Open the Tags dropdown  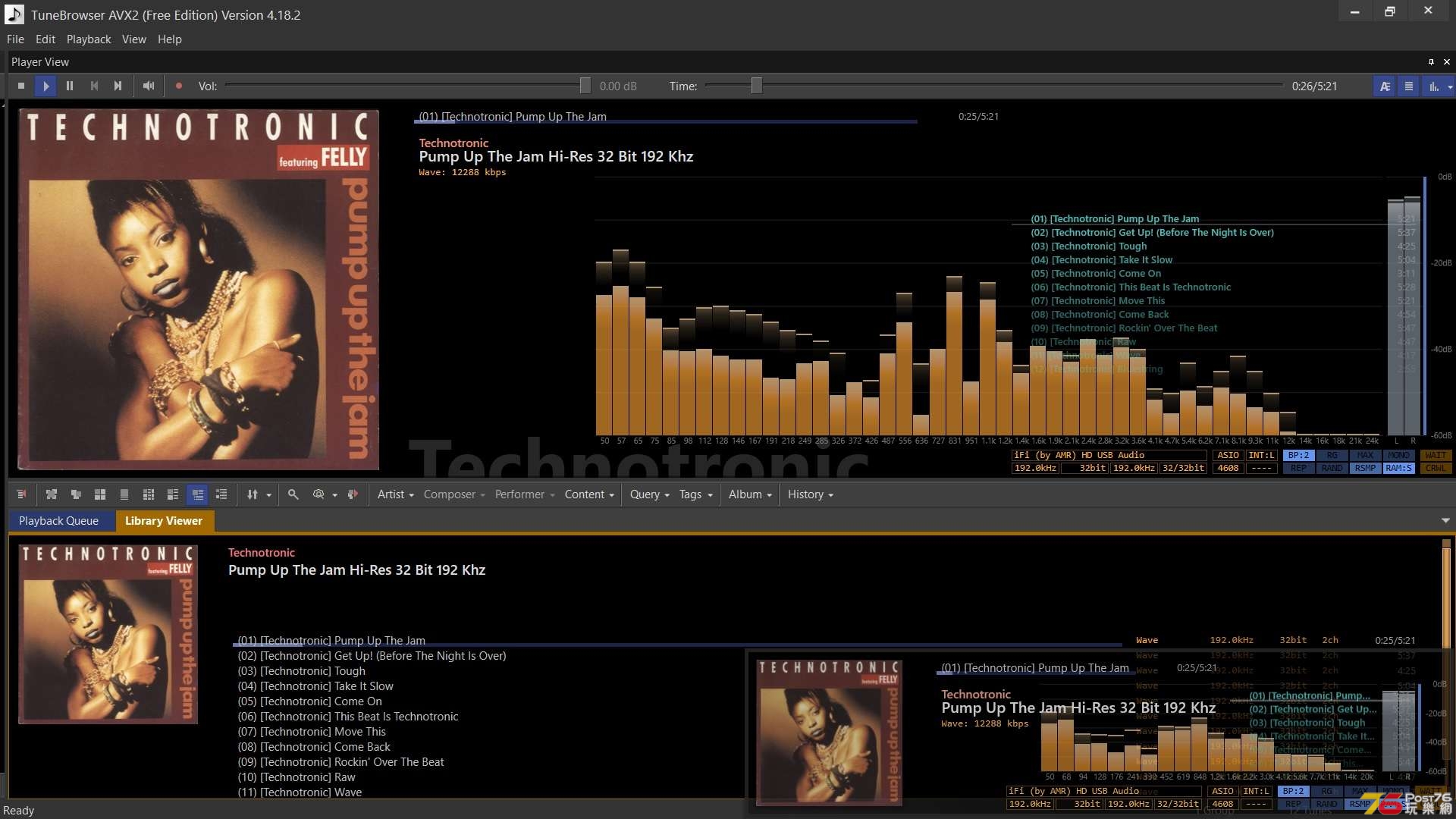click(x=696, y=494)
